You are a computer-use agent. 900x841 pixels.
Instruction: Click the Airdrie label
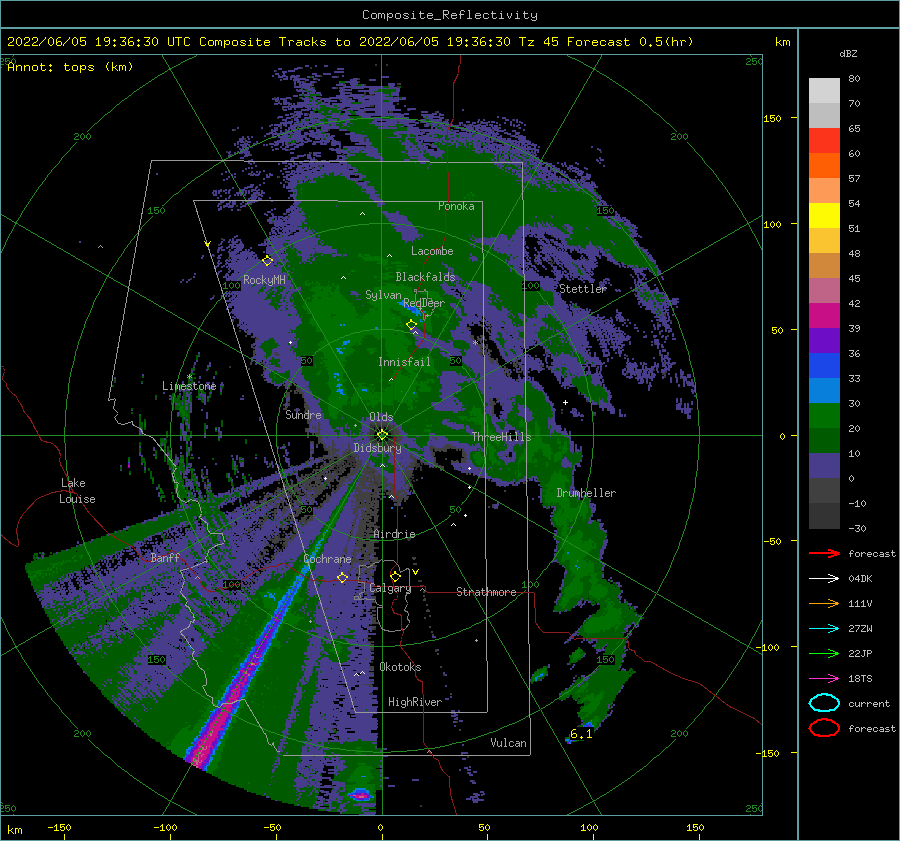point(394,534)
